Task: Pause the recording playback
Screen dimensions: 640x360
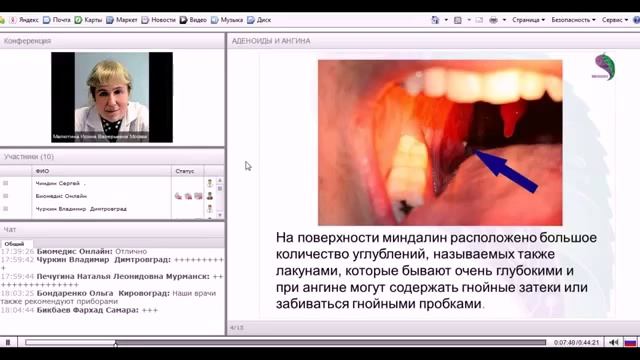Action: [x=8, y=342]
